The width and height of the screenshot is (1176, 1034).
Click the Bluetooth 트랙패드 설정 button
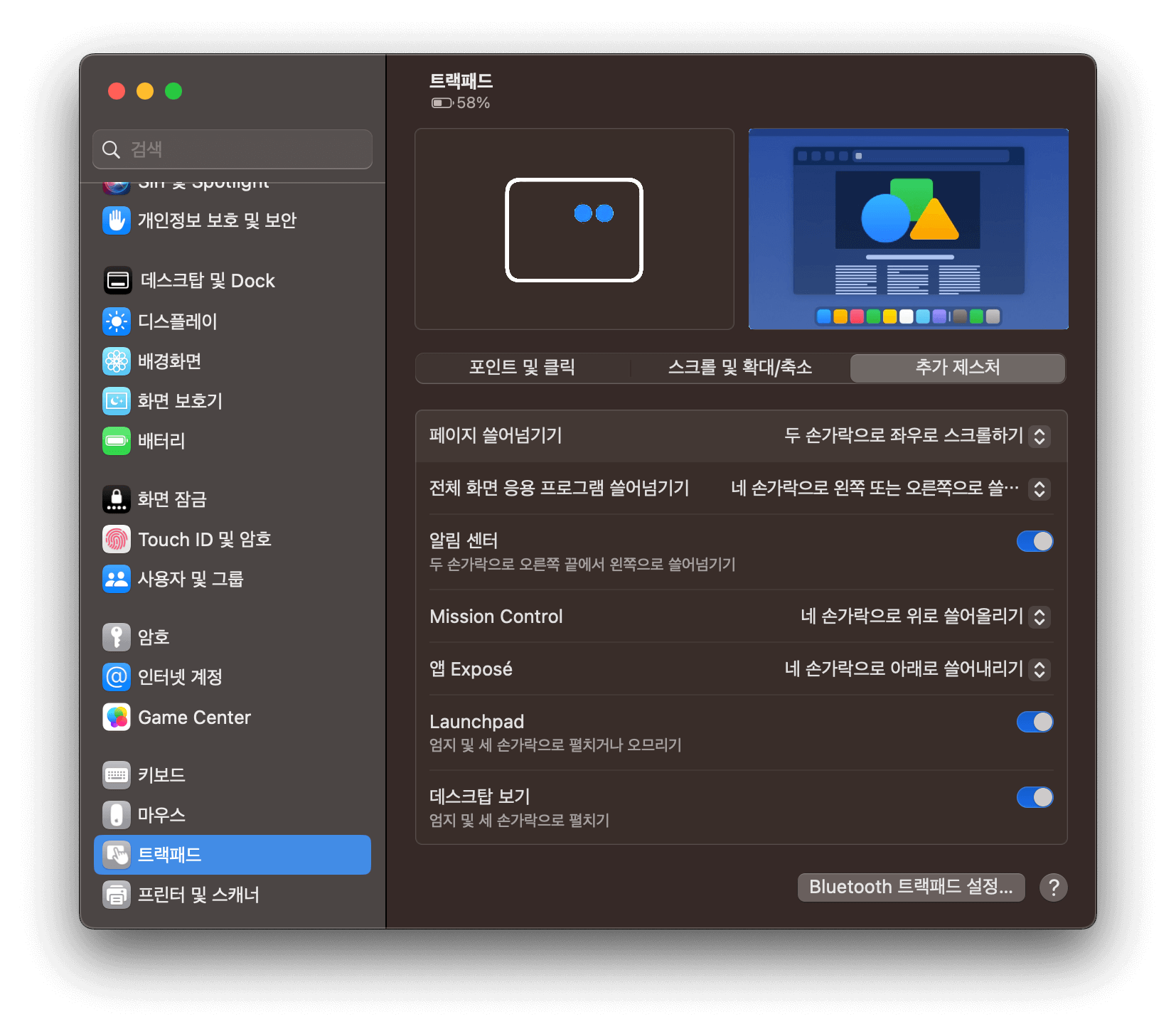(911, 888)
